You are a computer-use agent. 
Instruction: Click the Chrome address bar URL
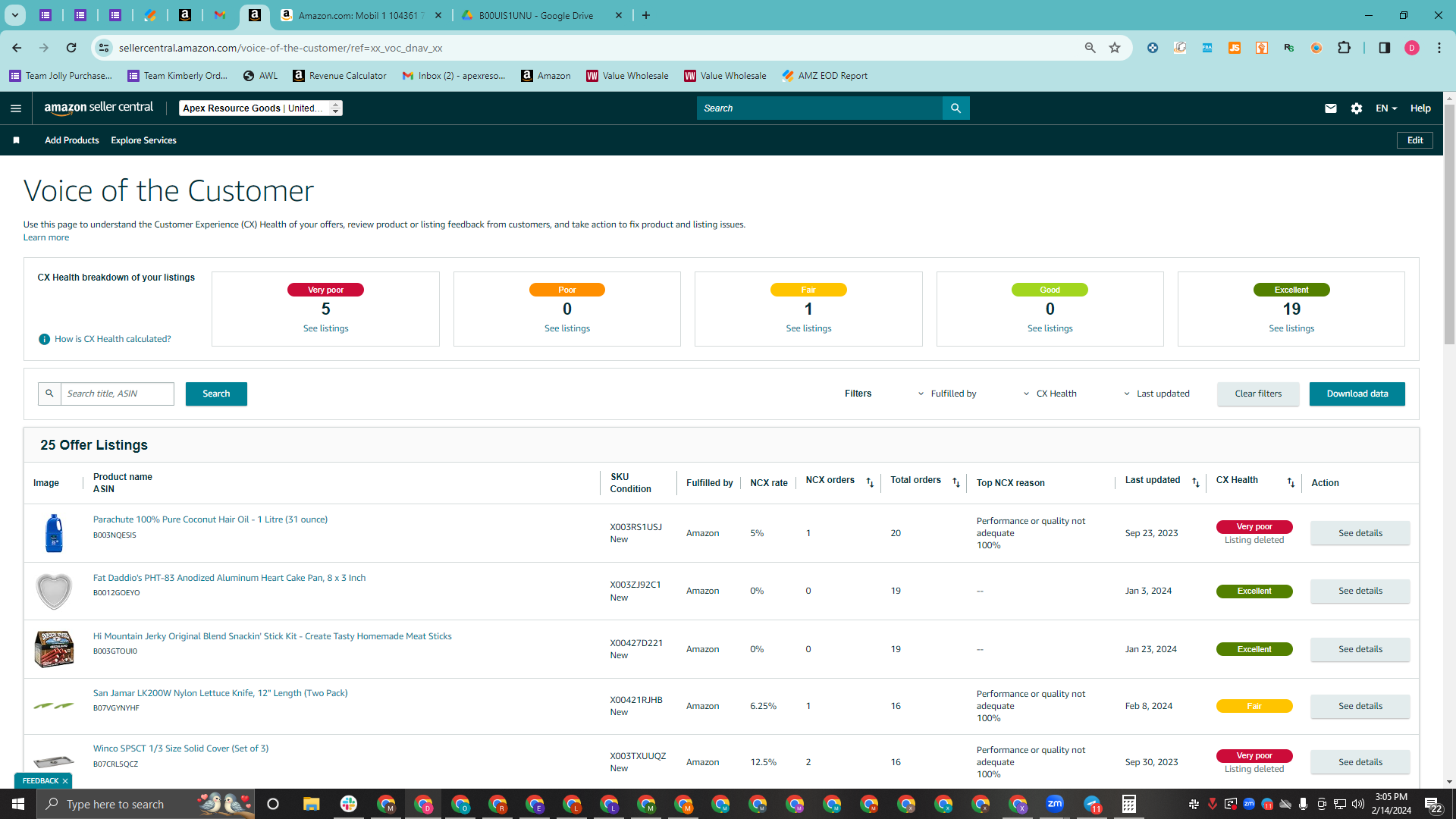tap(281, 48)
